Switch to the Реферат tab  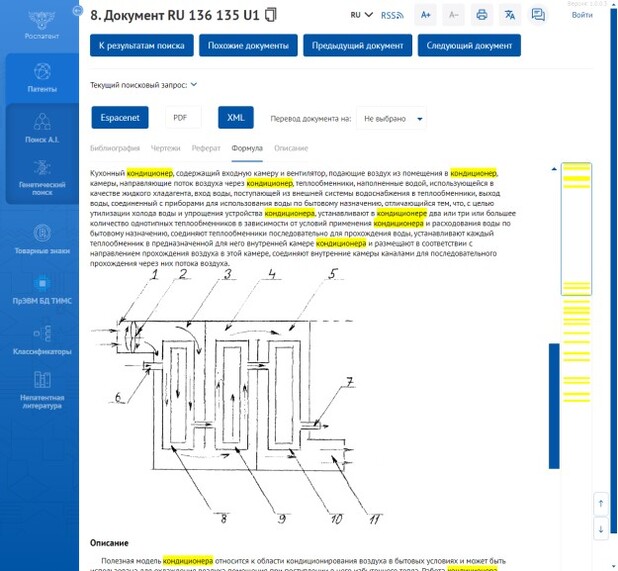click(x=206, y=148)
